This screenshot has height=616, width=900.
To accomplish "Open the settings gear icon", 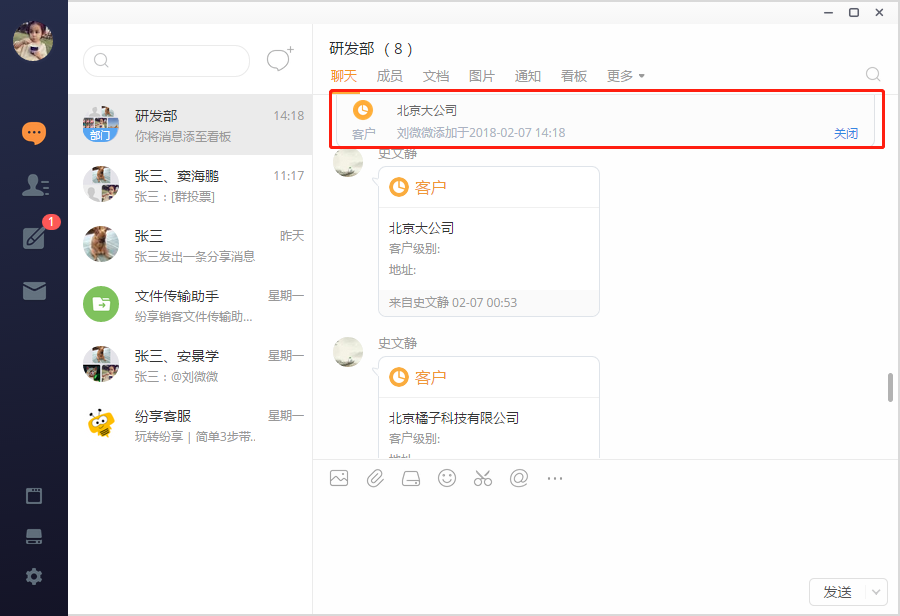I will point(34,576).
